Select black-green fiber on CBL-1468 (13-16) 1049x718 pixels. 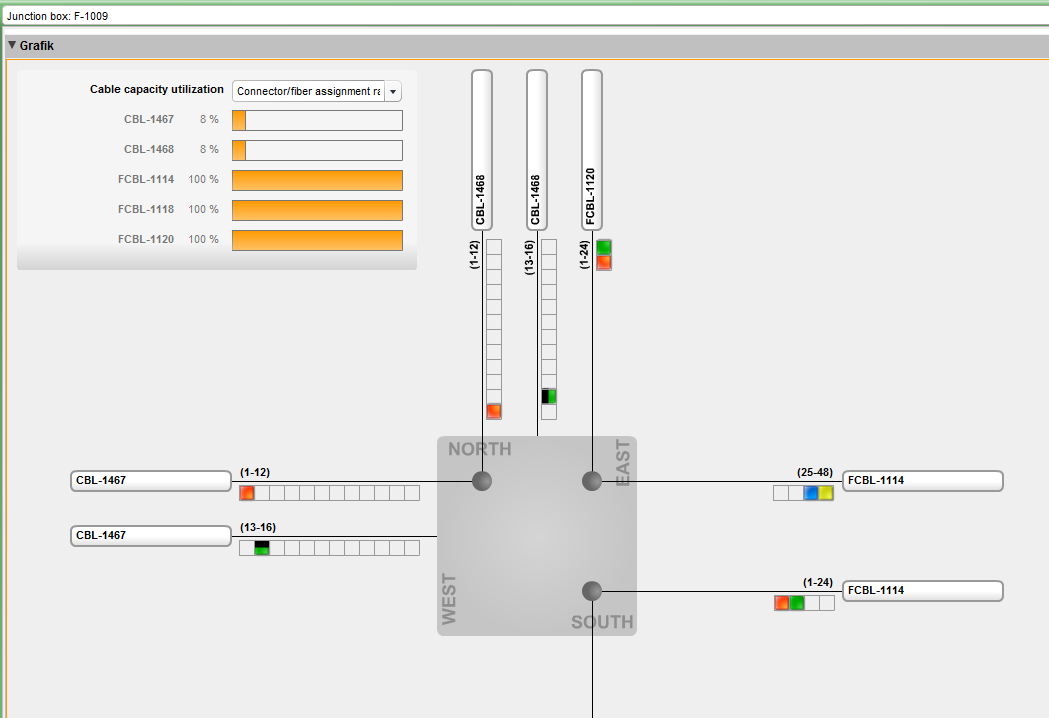click(x=549, y=396)
